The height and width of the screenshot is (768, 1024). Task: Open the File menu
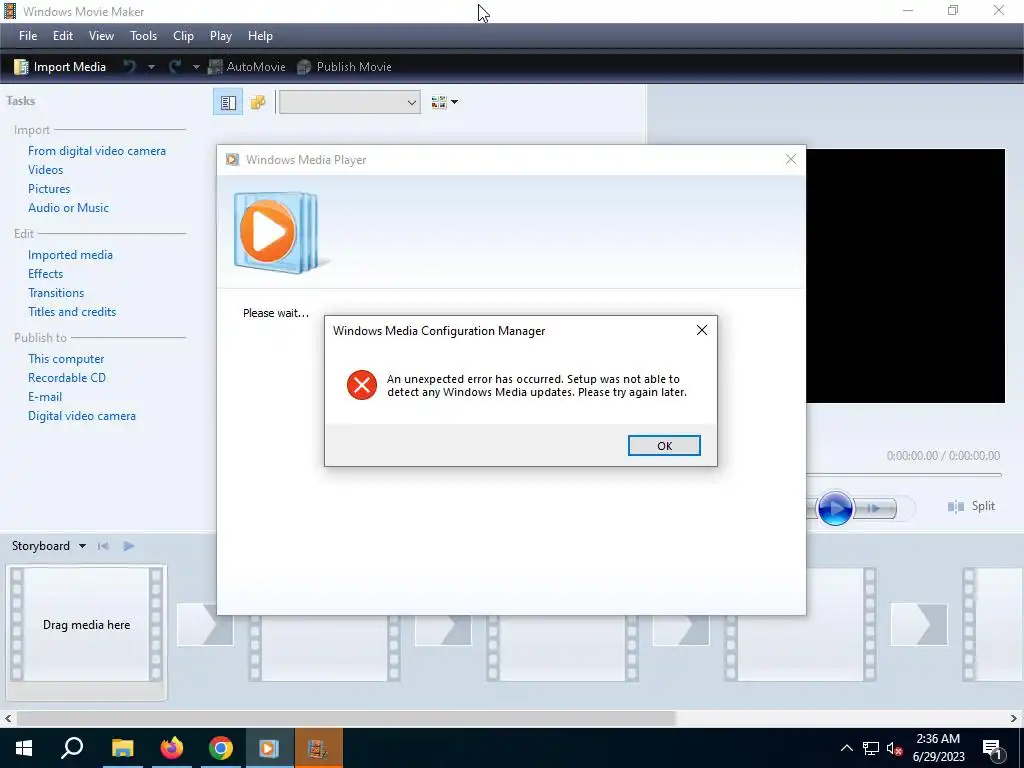click(27, 36)
